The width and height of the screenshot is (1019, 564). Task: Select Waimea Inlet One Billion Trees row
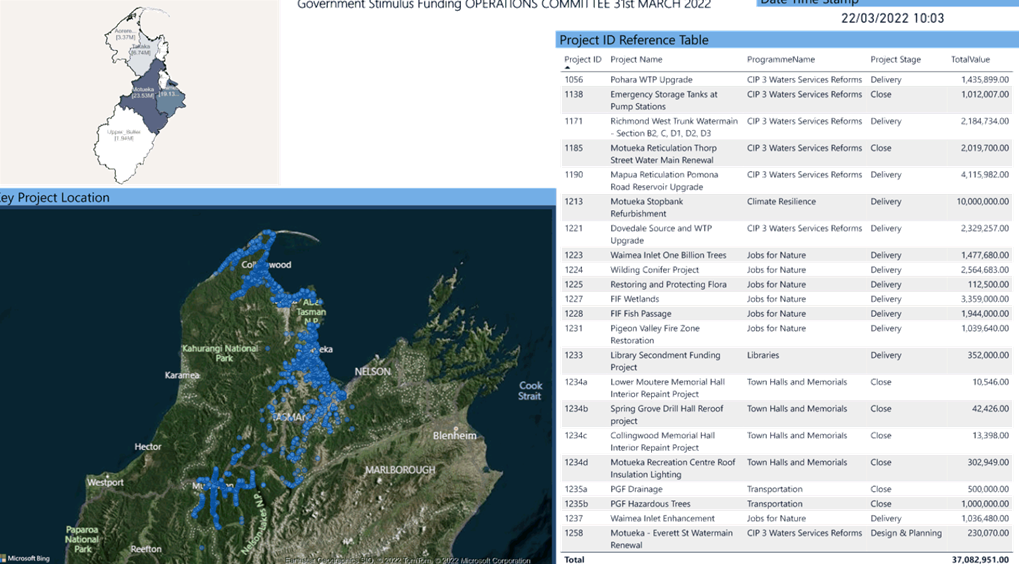(x=786, y=255)
